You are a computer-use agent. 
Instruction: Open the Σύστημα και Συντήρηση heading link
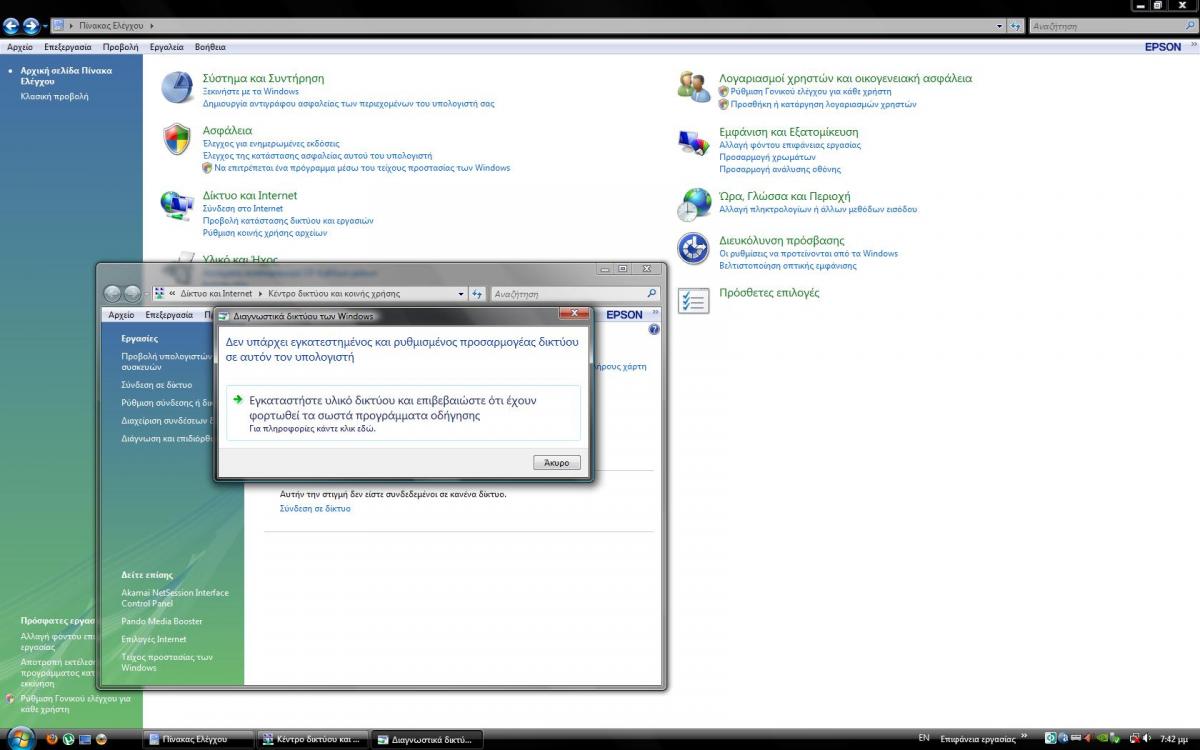tap(263, 78)
